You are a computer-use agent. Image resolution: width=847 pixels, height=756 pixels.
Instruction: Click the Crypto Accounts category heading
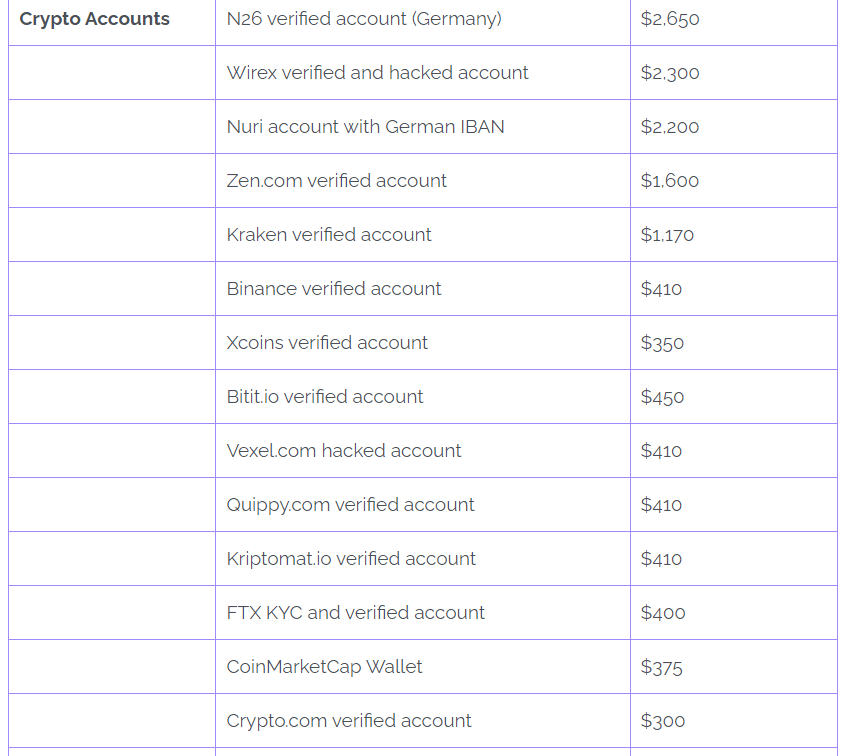point(95,19)
